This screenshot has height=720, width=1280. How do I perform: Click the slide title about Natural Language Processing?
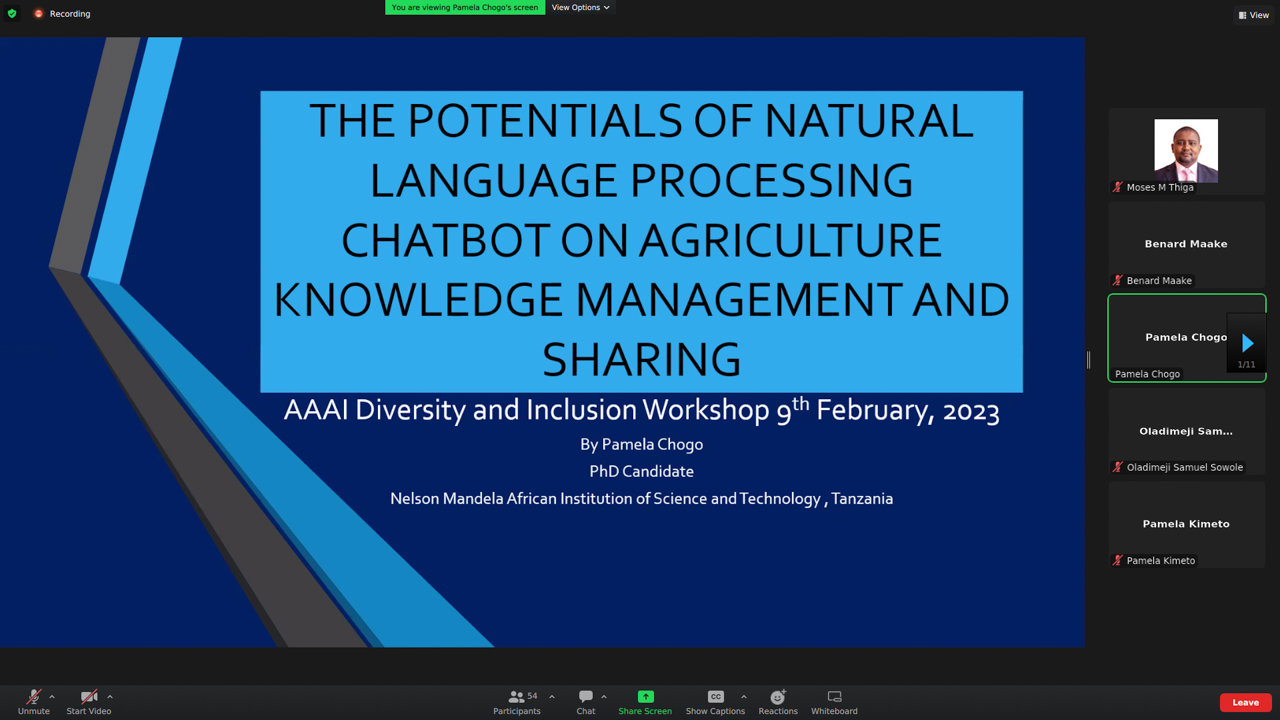[x=641, y=240]
